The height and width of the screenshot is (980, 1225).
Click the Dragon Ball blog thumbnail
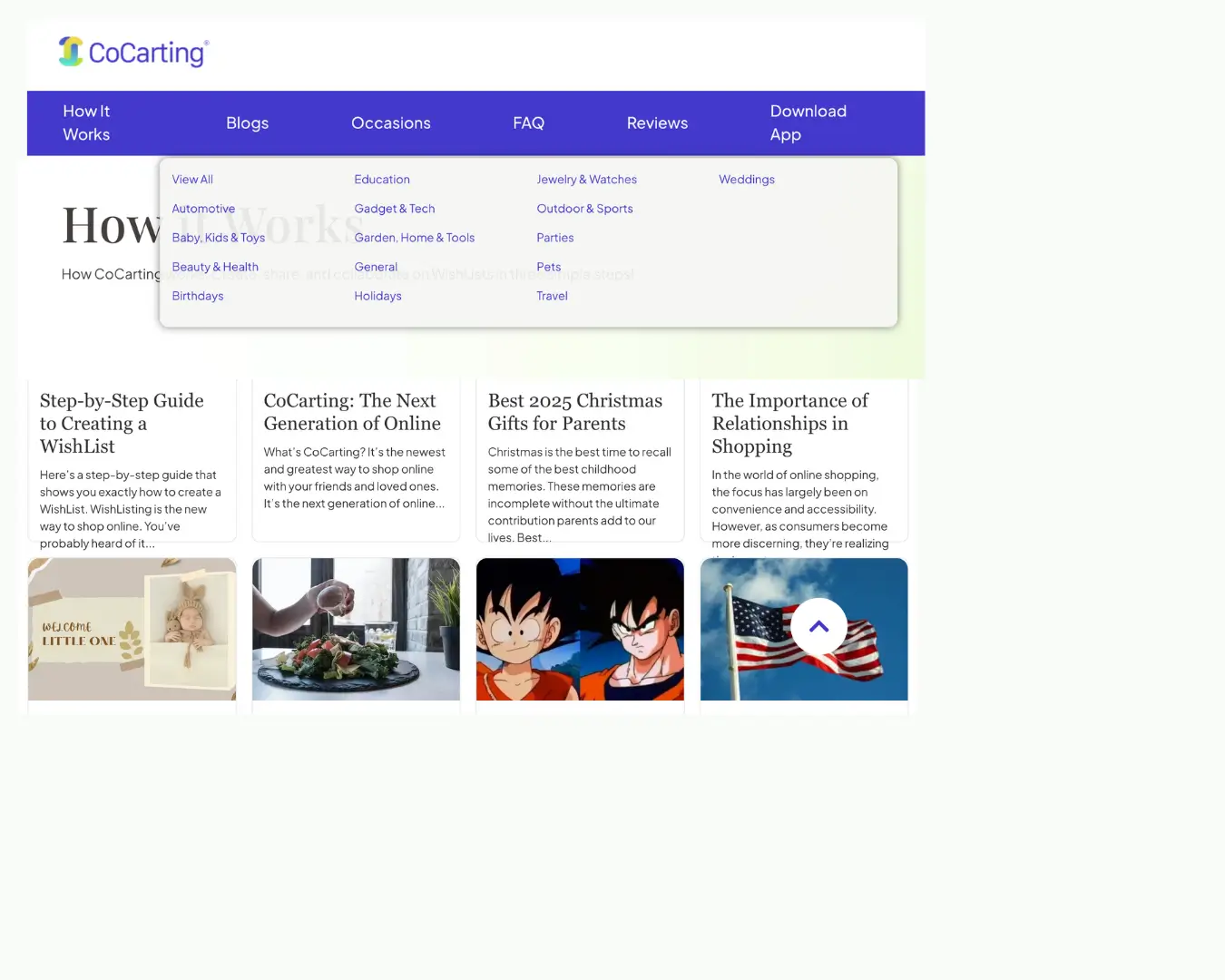[x=580, y=629]
